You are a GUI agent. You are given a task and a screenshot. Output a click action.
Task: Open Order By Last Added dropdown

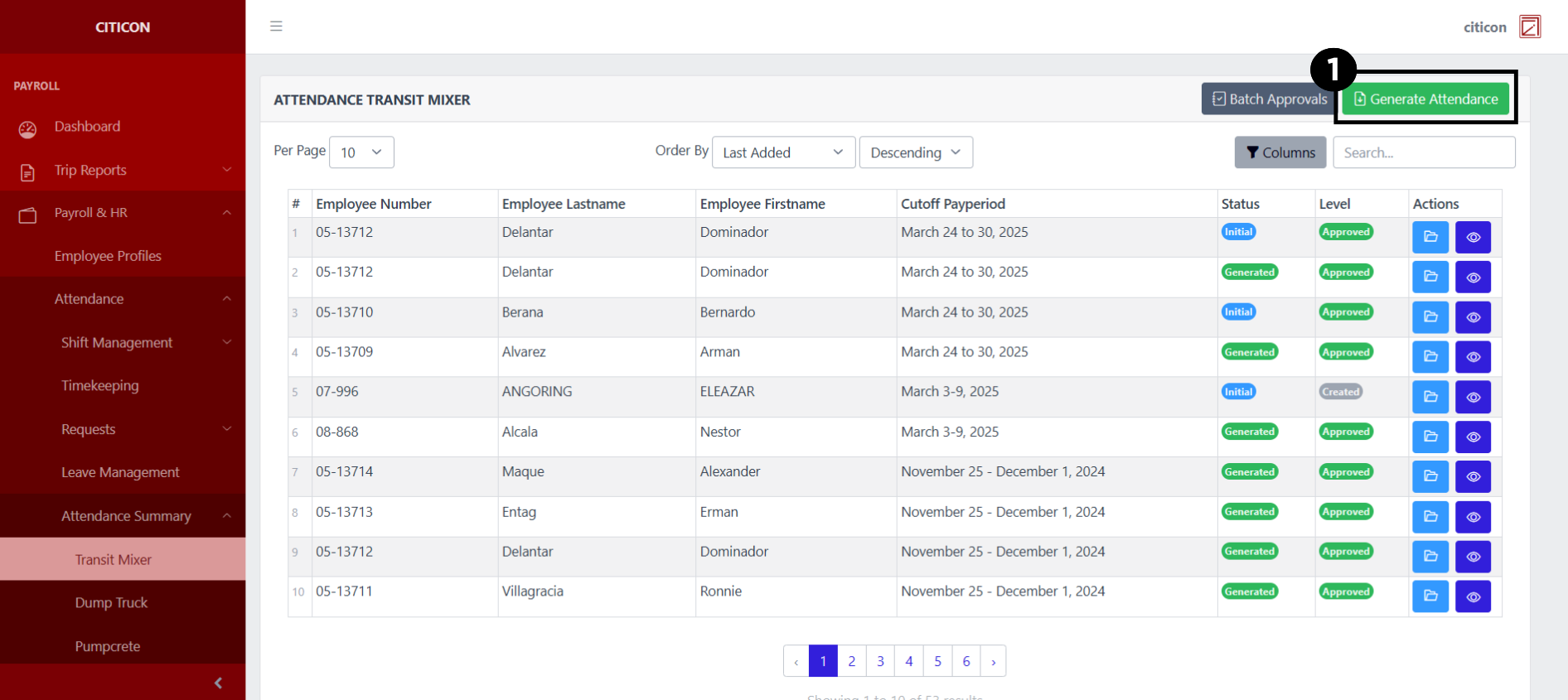click(x=782, y=152)
